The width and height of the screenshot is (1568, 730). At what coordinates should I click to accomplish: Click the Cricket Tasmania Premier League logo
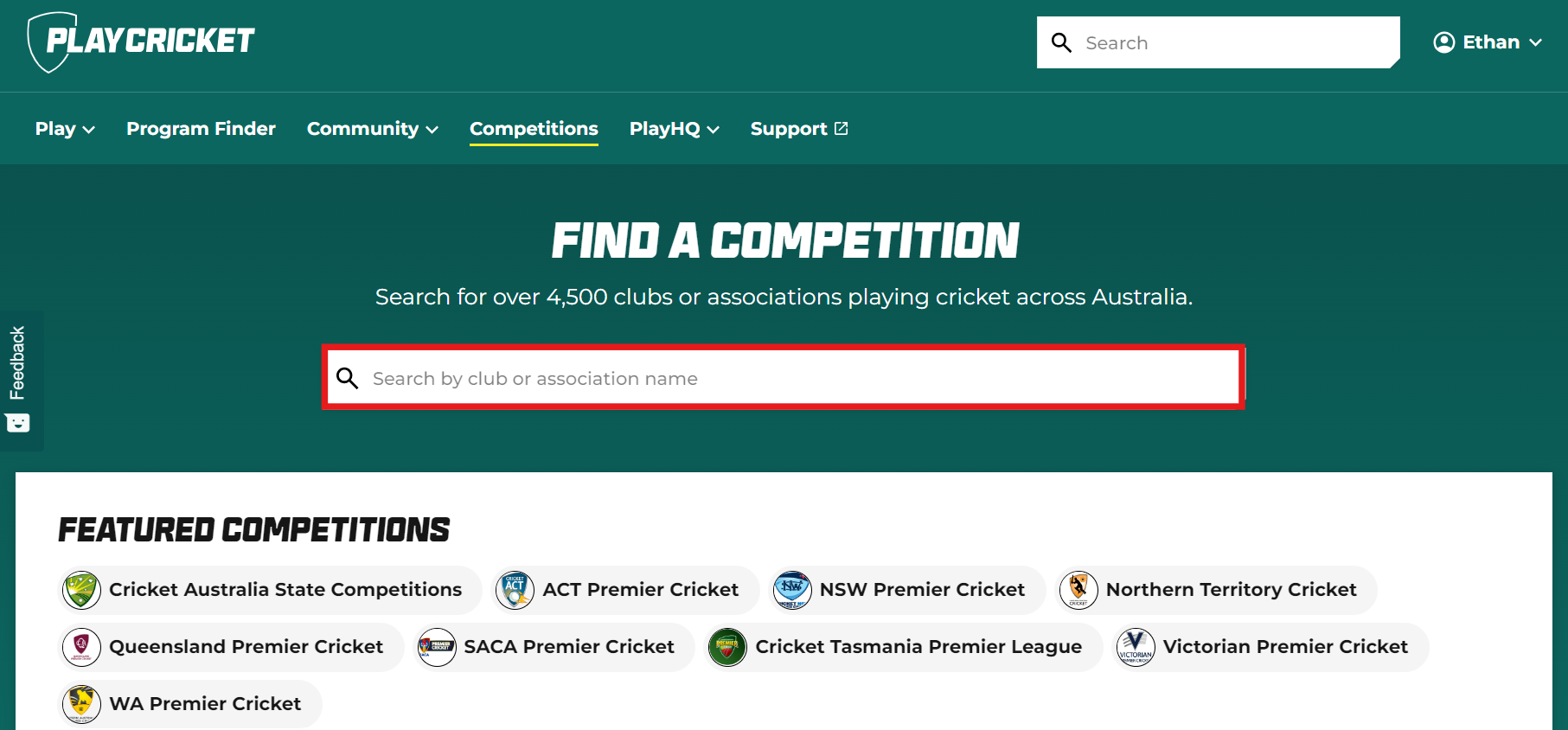point(727,647)
